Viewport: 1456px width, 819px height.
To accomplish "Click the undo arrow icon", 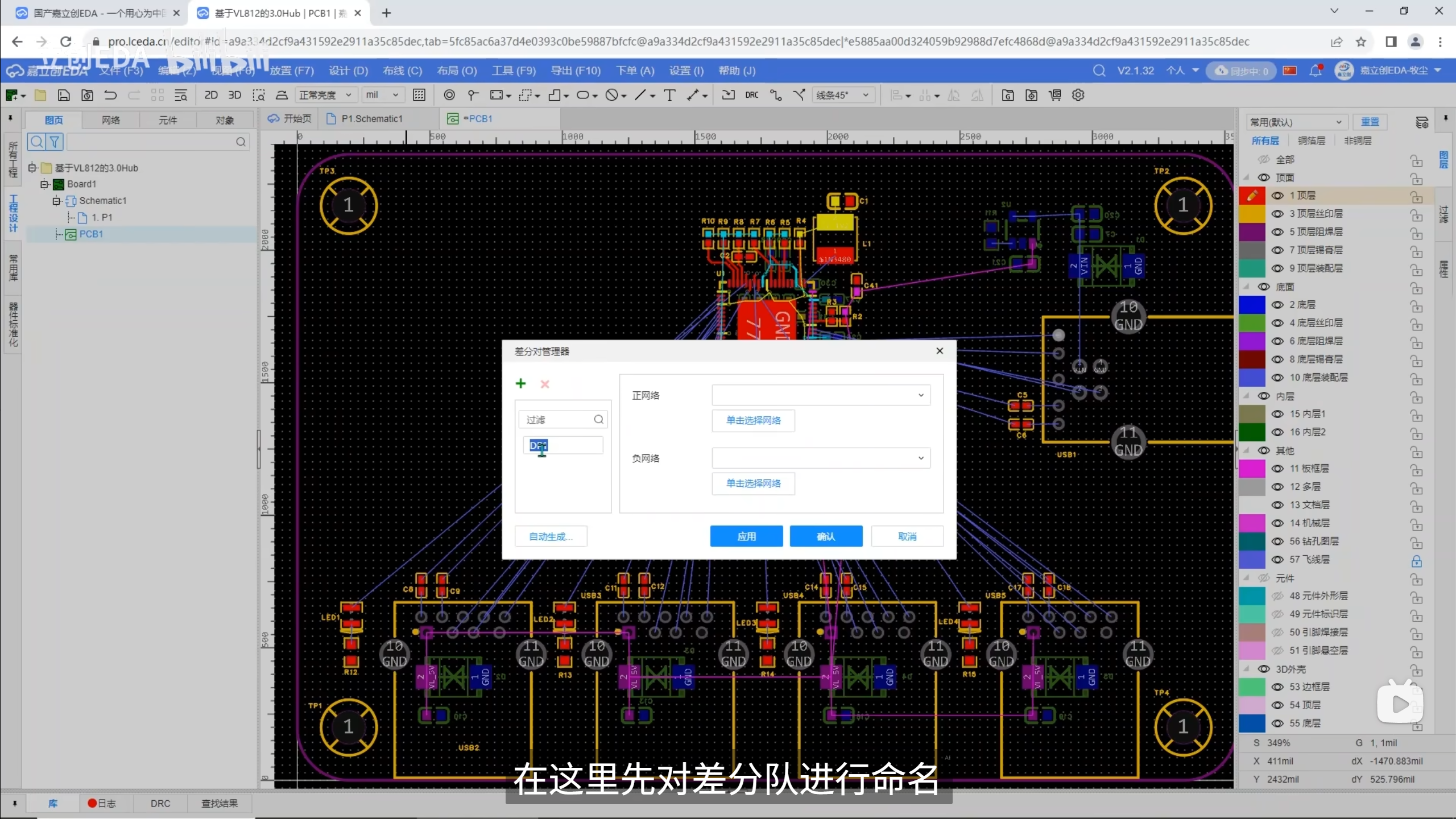I will pos(110,95).
